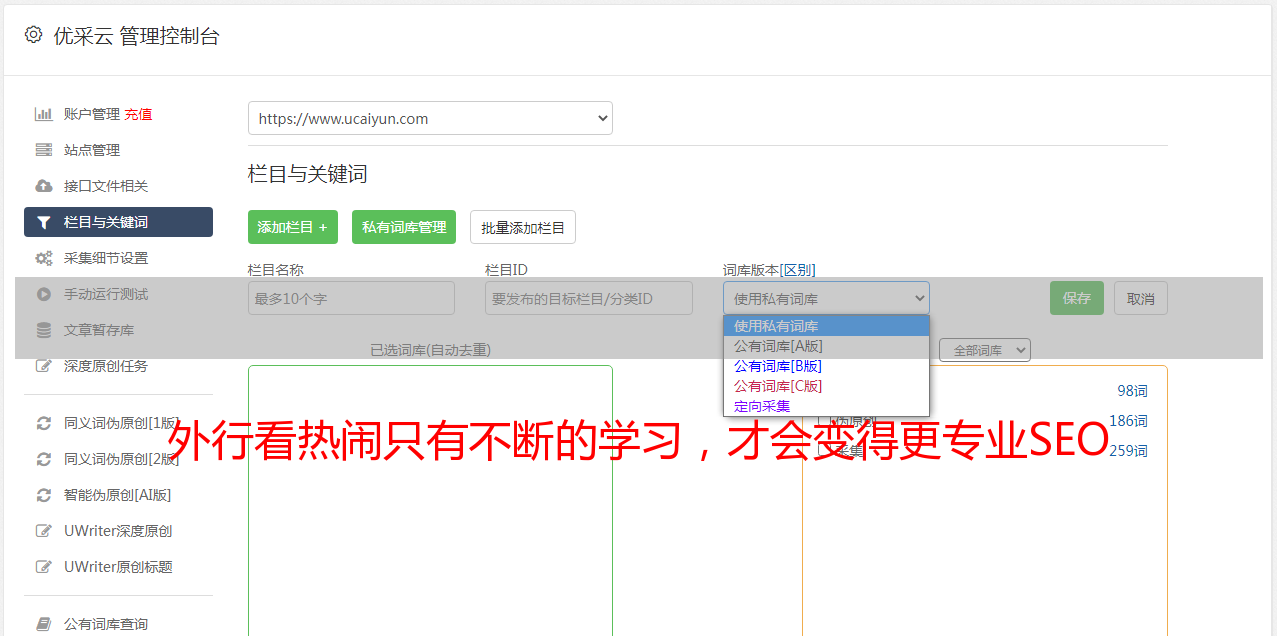Click the 栏目与关键词 page heading
Viewport: 1277px width, 636px height.
(307, 174)
